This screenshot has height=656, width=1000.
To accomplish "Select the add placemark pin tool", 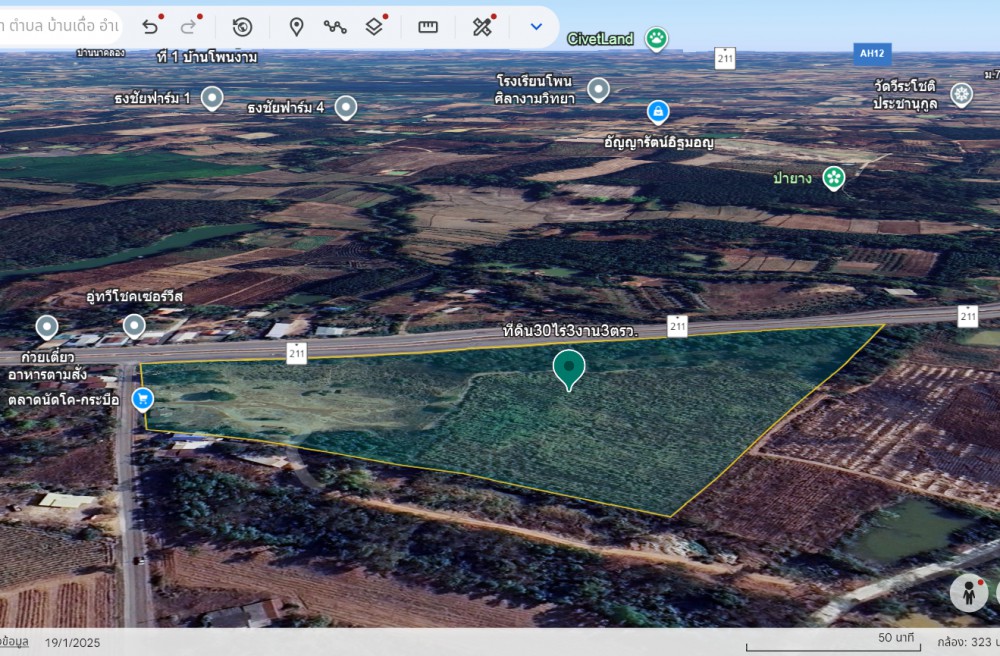I will tap(296, 27).
